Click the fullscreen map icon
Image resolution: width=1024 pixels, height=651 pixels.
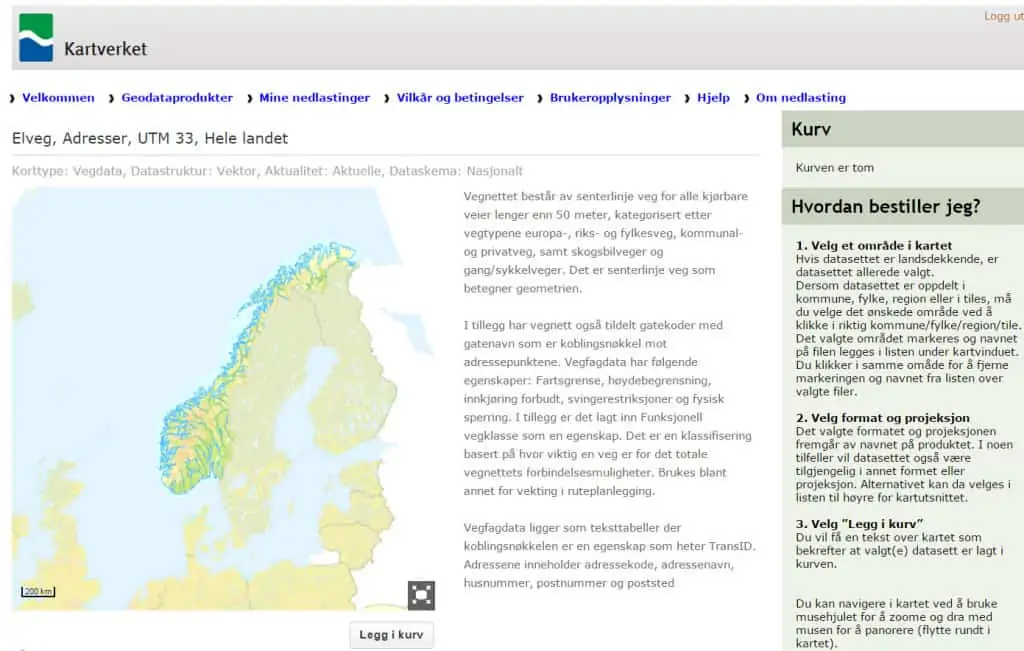coord(421,595)
